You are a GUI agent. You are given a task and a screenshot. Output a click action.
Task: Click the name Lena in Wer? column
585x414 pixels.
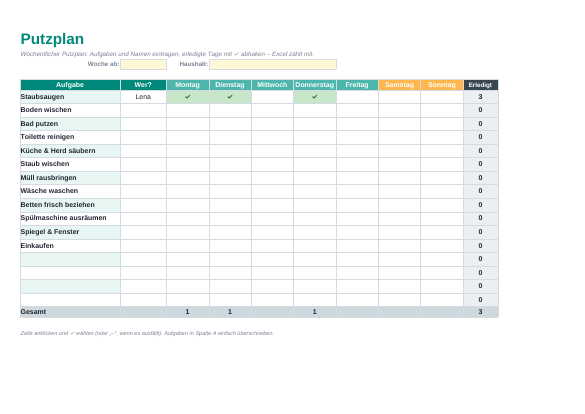[x=143, y=97]
